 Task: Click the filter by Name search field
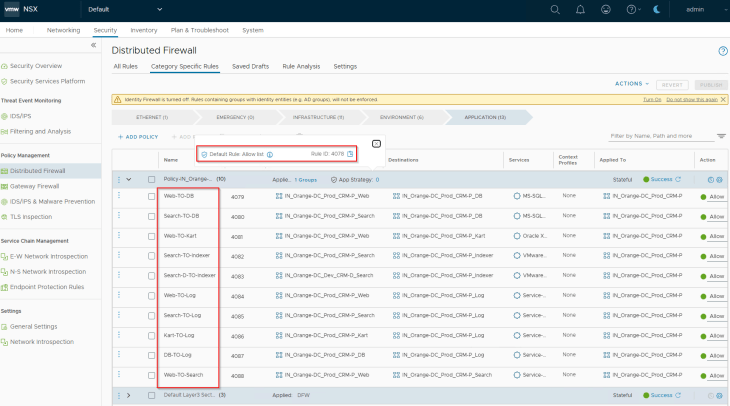coord(660,135)
